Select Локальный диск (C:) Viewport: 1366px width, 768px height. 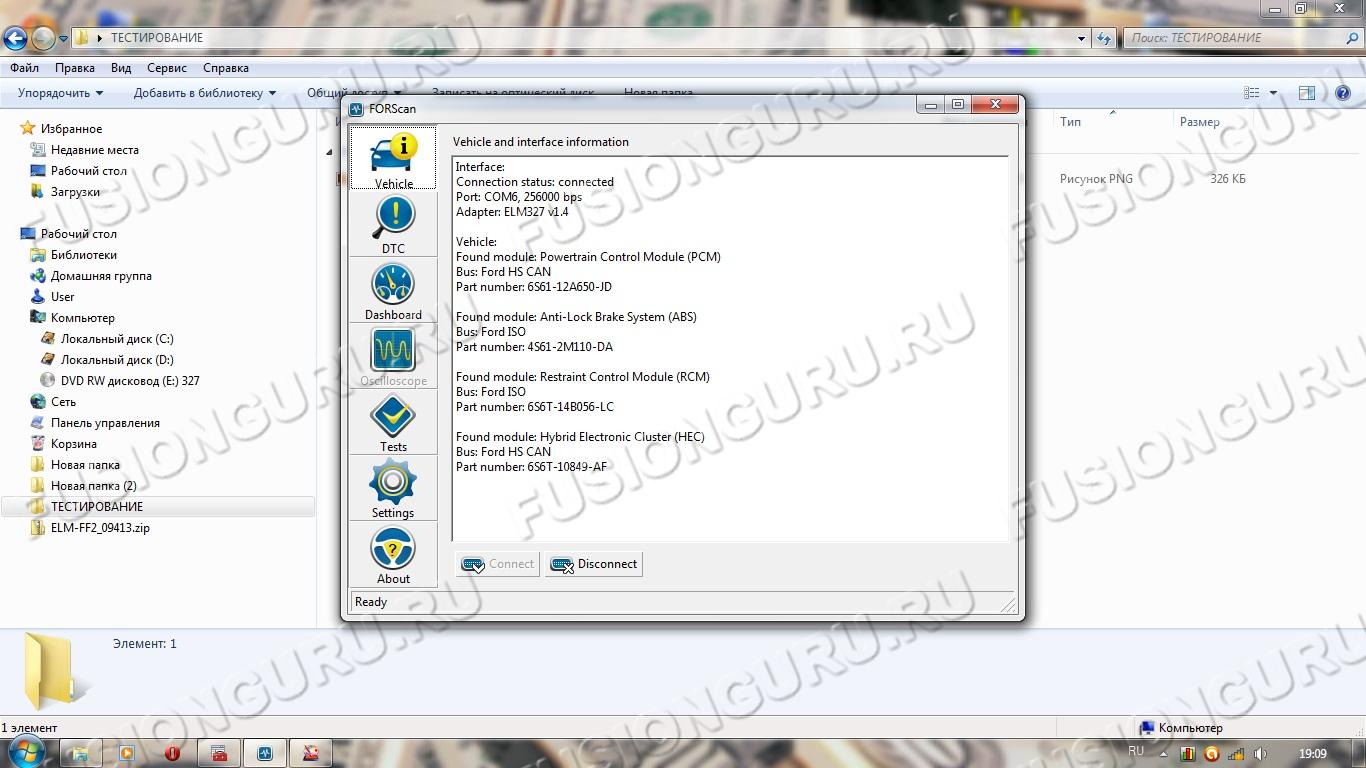pos(117,339)
